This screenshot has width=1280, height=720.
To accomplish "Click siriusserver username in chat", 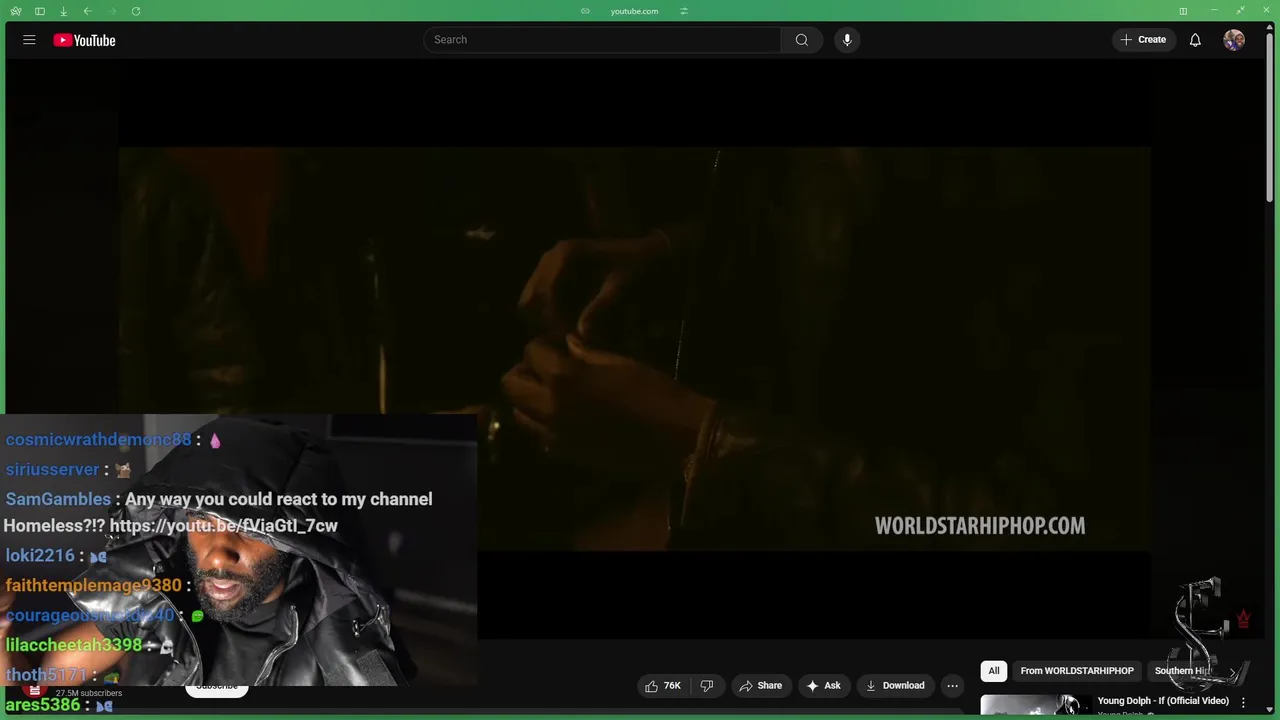I will coord(52,469).
